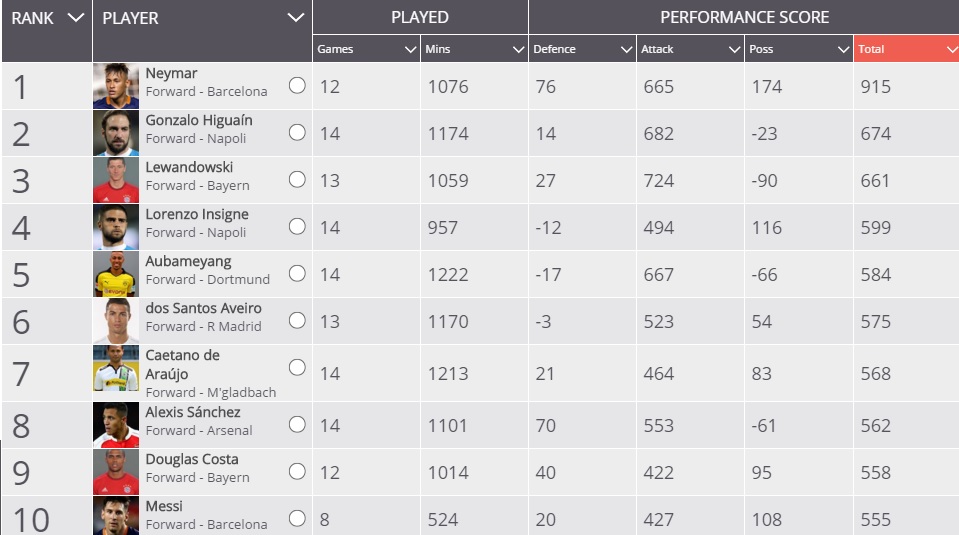Click Neymar's player photo
959x535 pixels.
point(116,86)
